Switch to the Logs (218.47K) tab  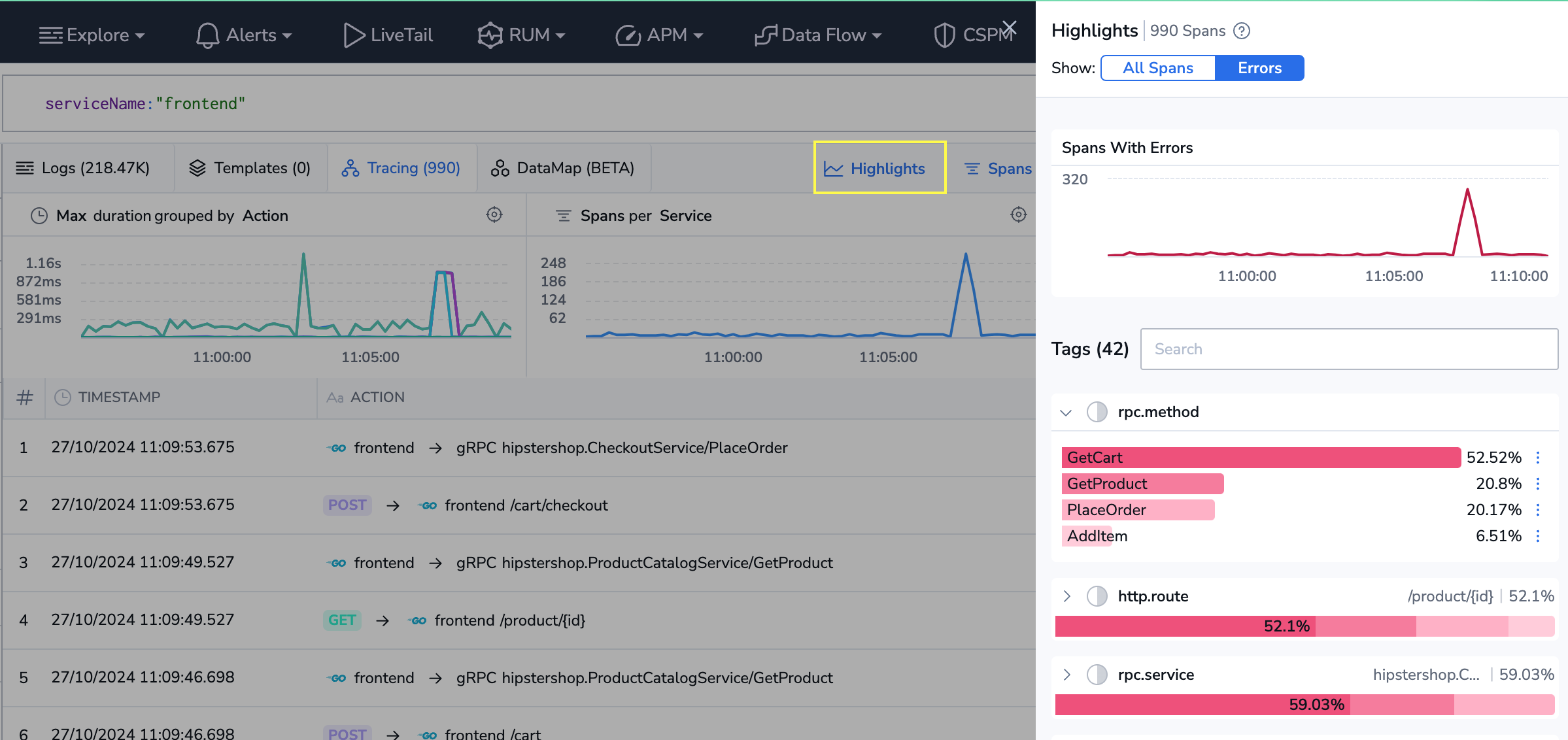click(83, 168)
